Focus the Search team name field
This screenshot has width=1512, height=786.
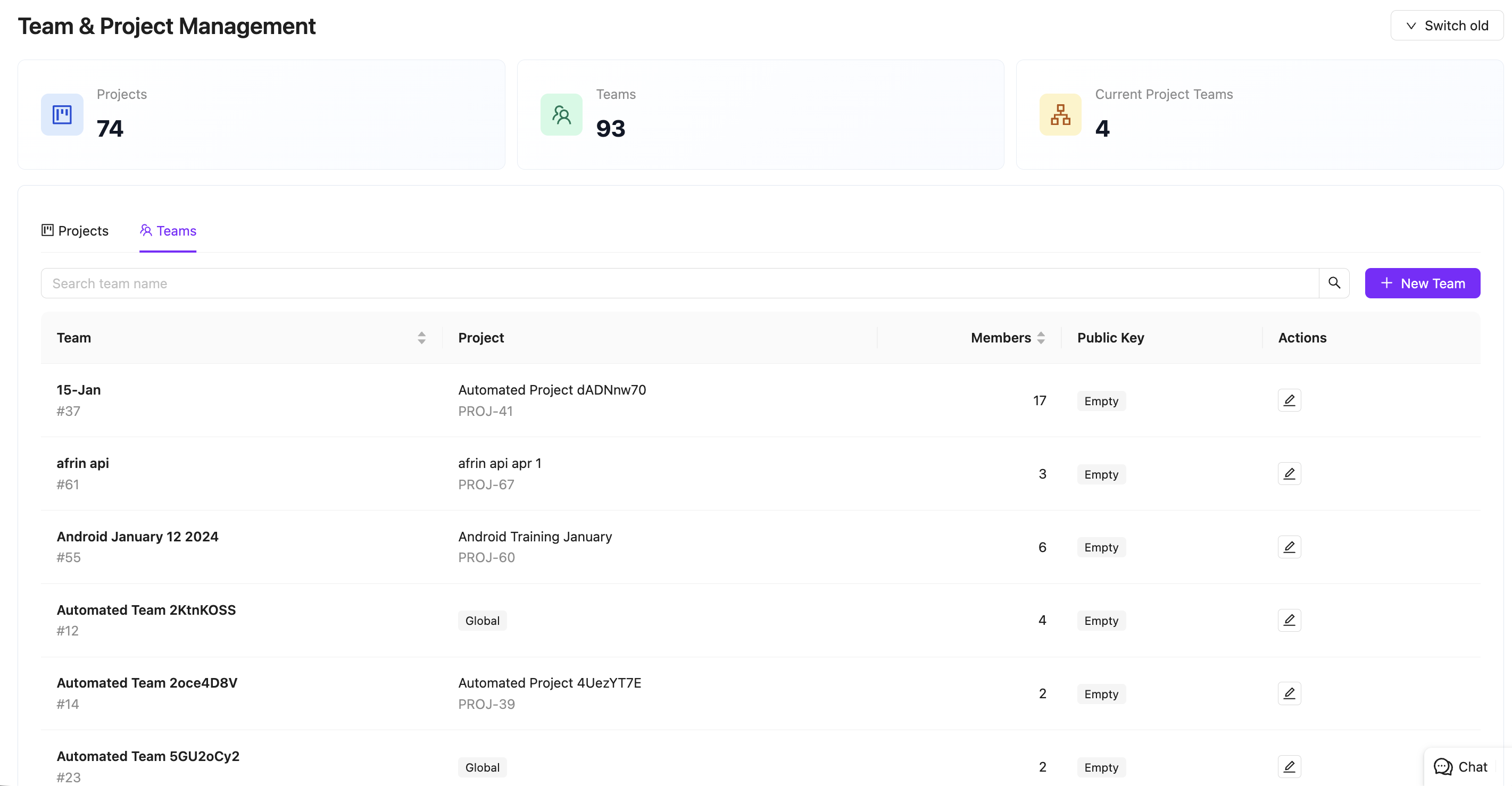[x=680, y=283]
